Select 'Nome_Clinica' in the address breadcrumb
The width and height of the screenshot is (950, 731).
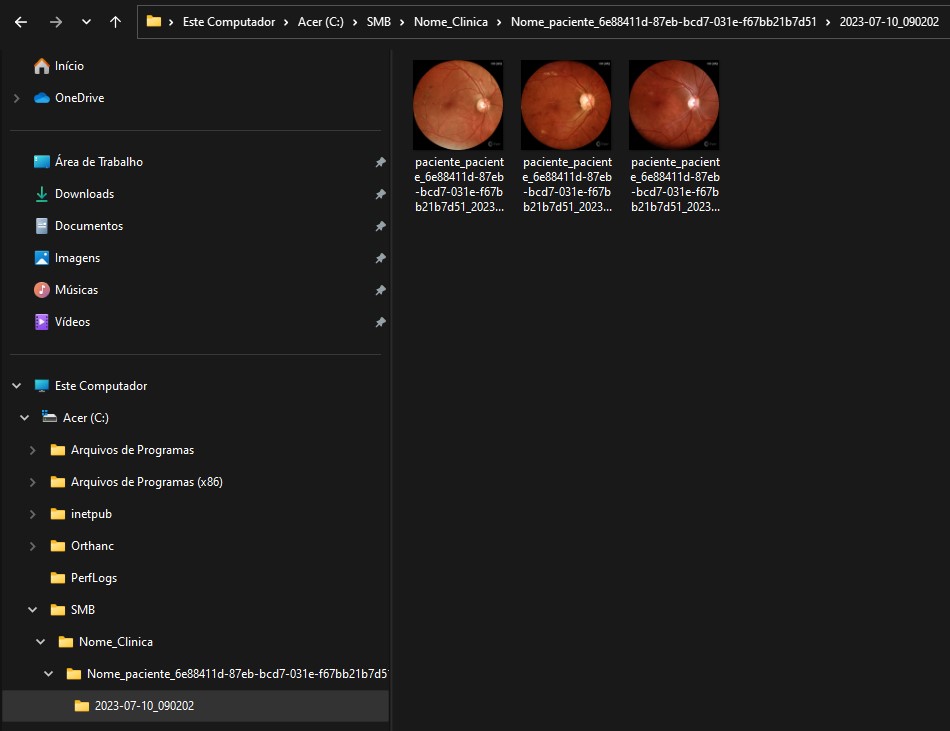click(451, 22)
